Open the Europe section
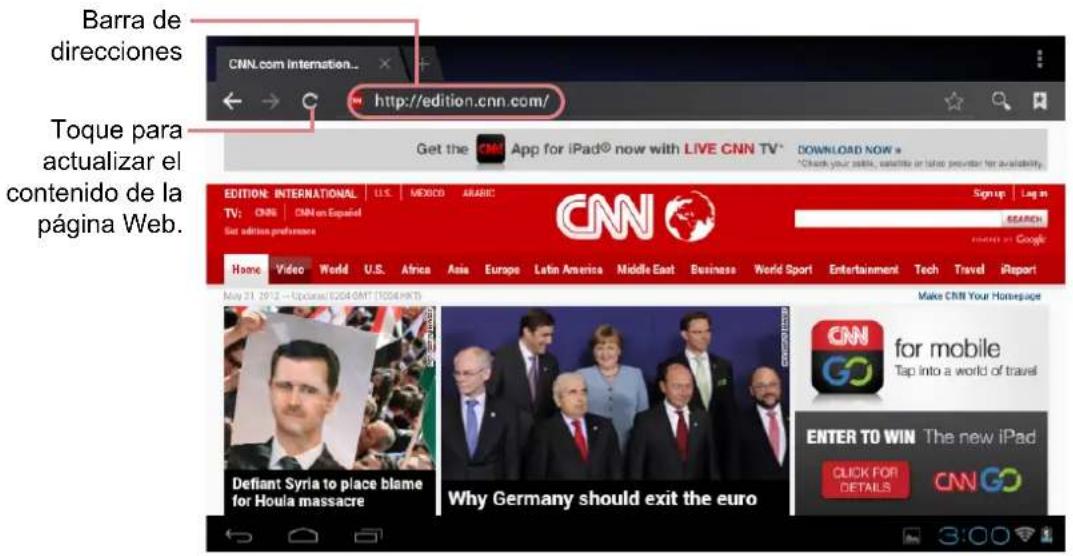Screen dimensions: 1073x556 pyautogui.click(x=502, y=270)
